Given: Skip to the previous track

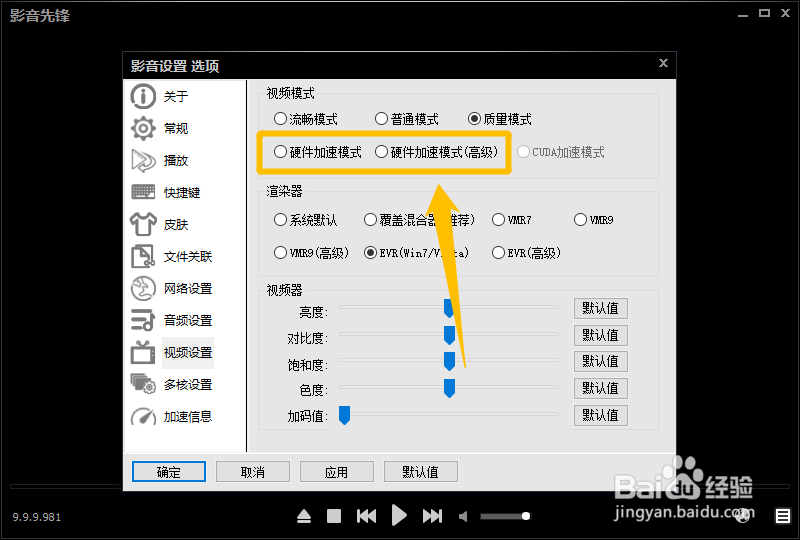Looking at the screenshot, I should [x=366, y=517].
